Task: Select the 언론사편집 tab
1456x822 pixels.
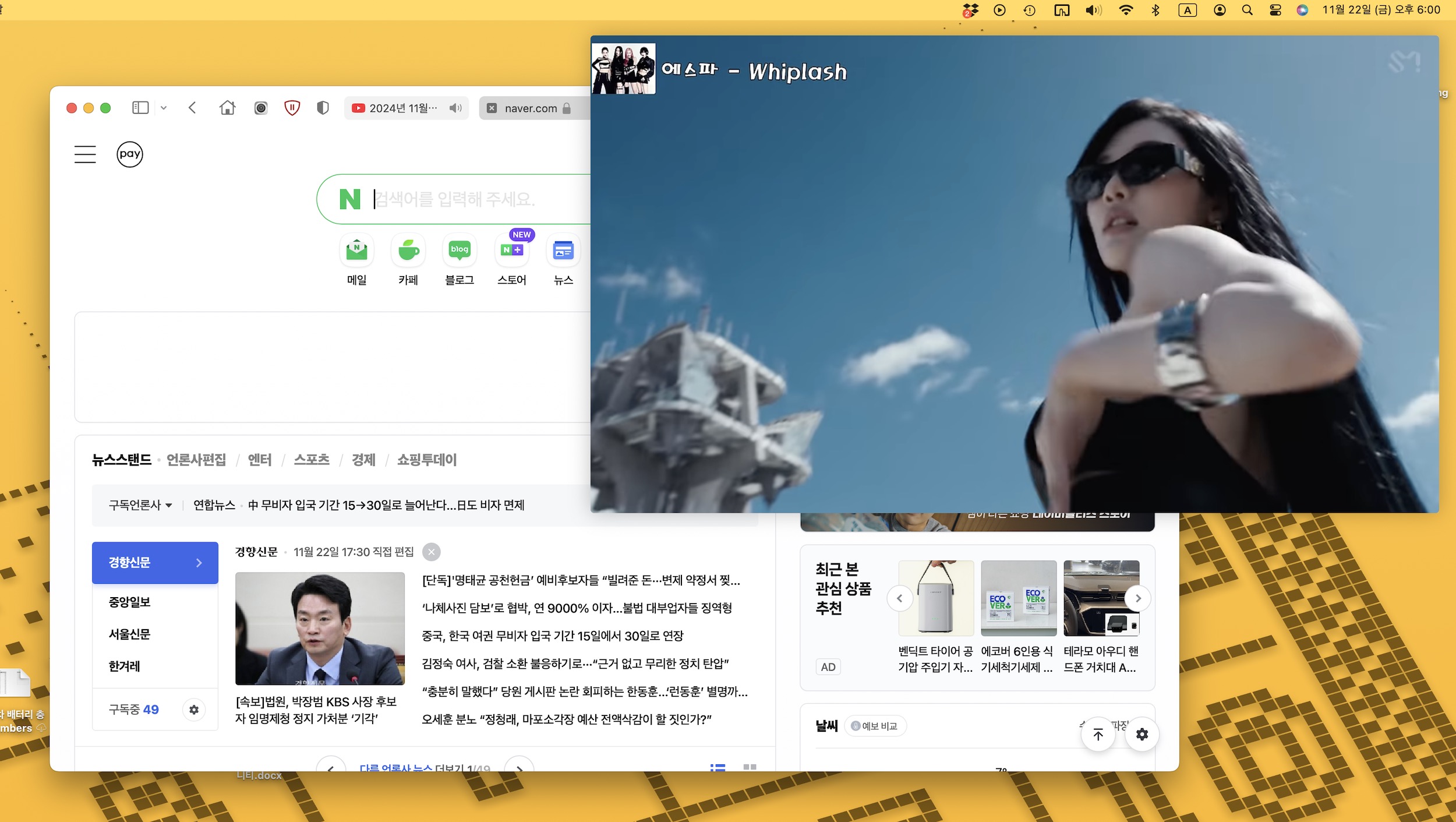Action: point(196,460)
